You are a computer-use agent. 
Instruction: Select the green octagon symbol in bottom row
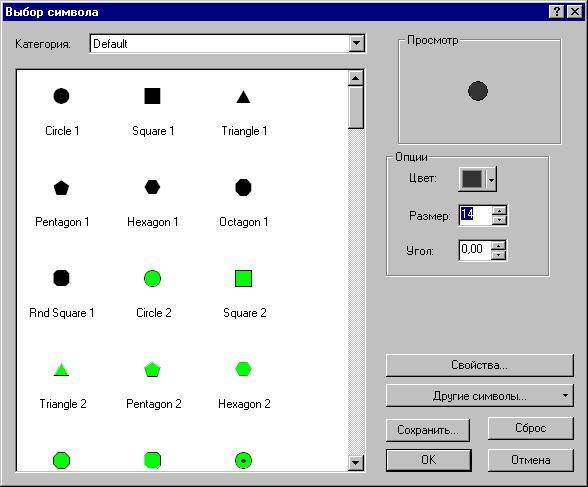point(61,460)
